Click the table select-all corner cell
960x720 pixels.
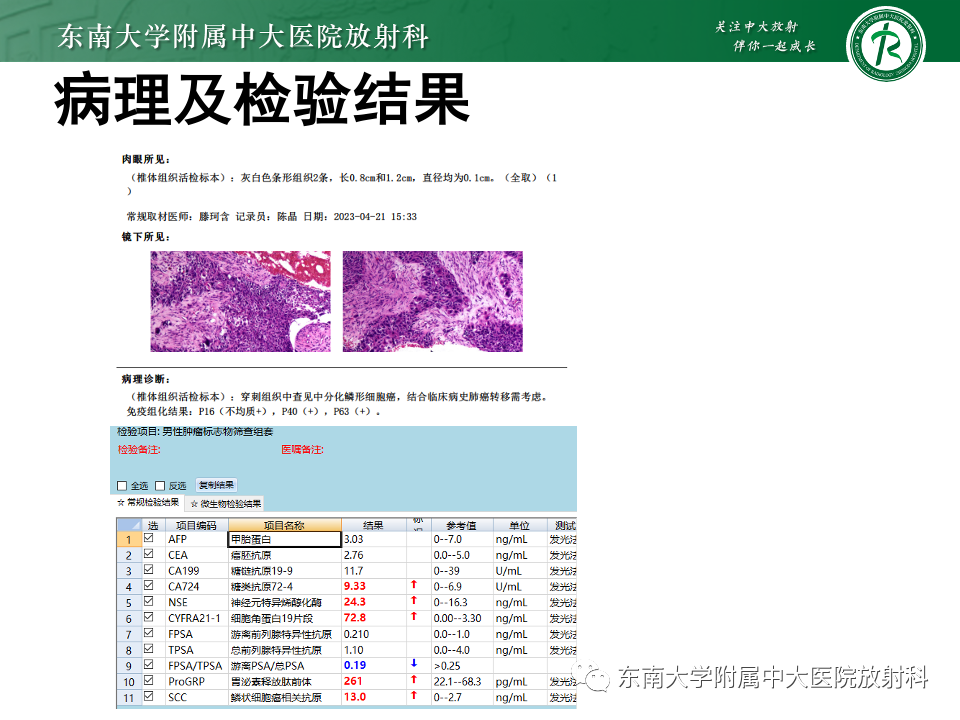coord(129,525)
